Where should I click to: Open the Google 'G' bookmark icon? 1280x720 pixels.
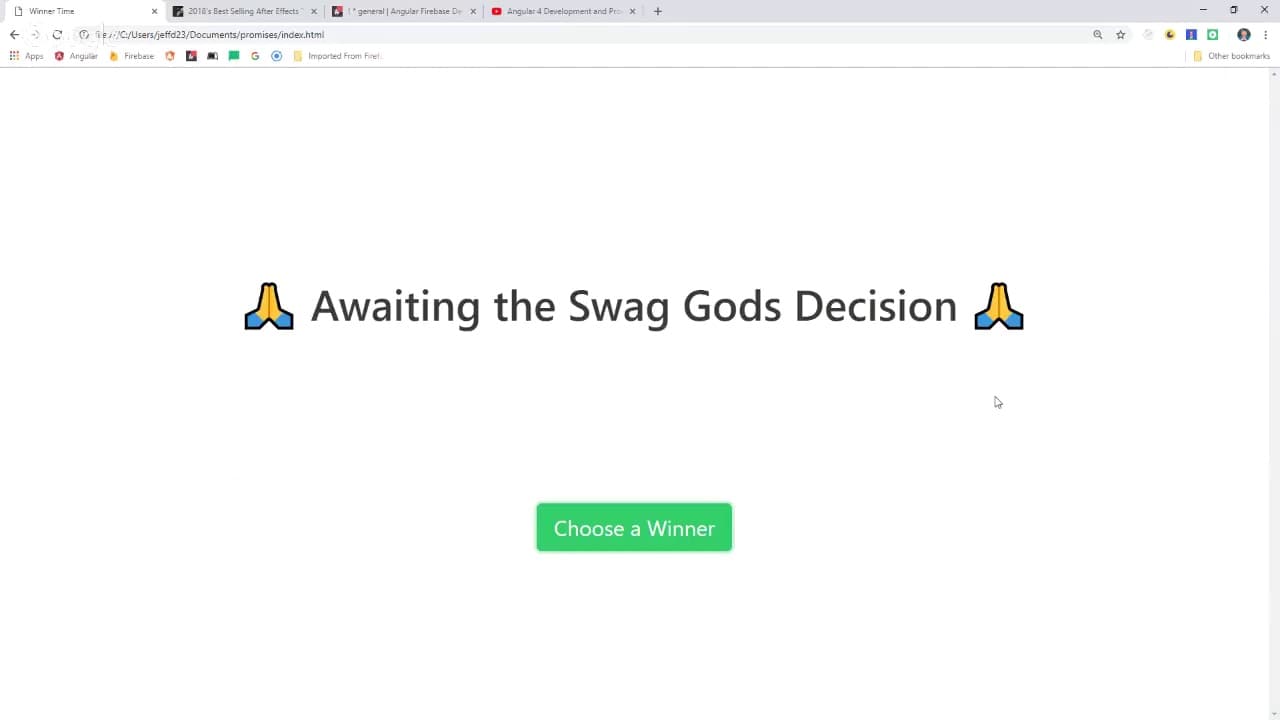point(255,56)
